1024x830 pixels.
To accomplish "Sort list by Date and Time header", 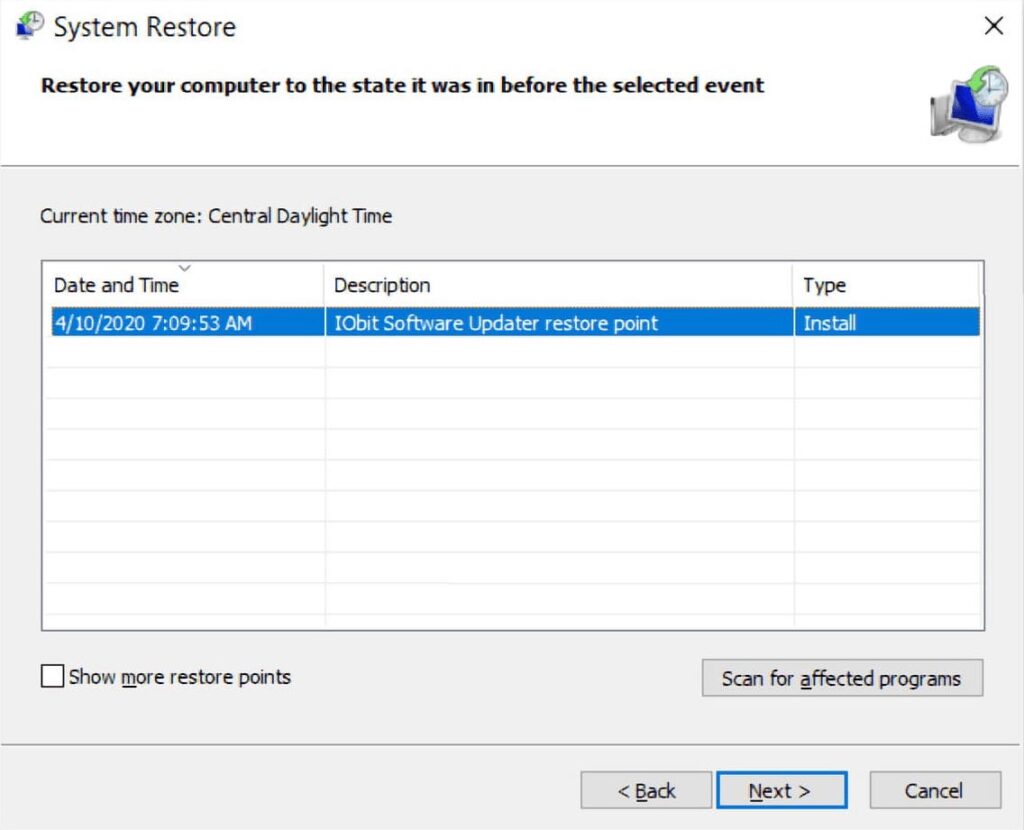I will tap(116, 285).
